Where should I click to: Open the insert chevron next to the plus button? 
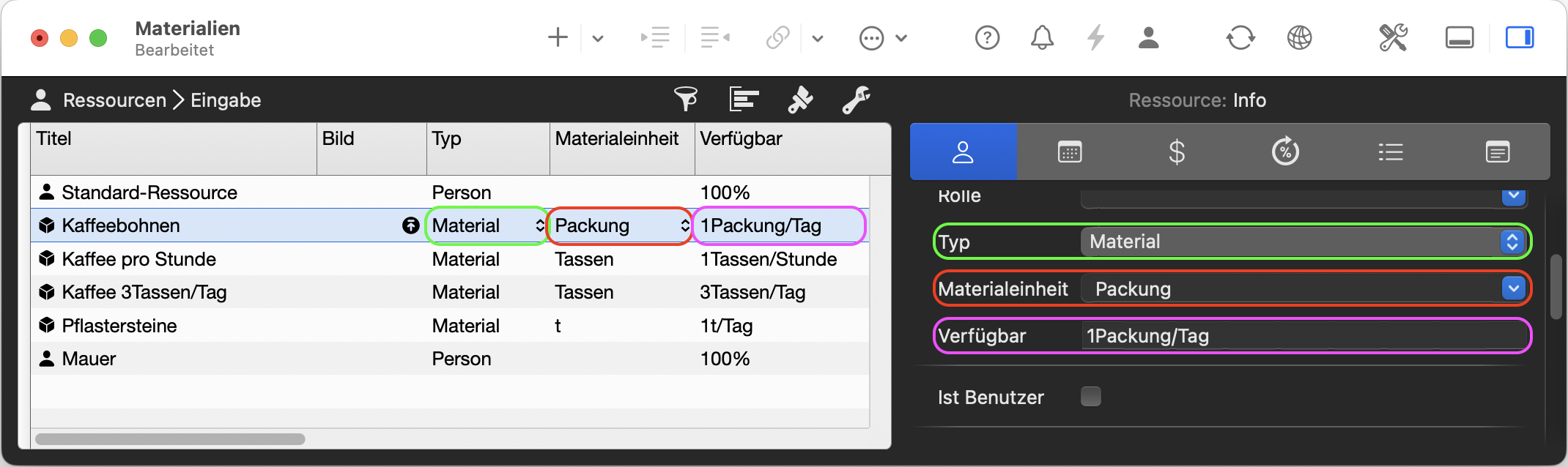point(598,37)
